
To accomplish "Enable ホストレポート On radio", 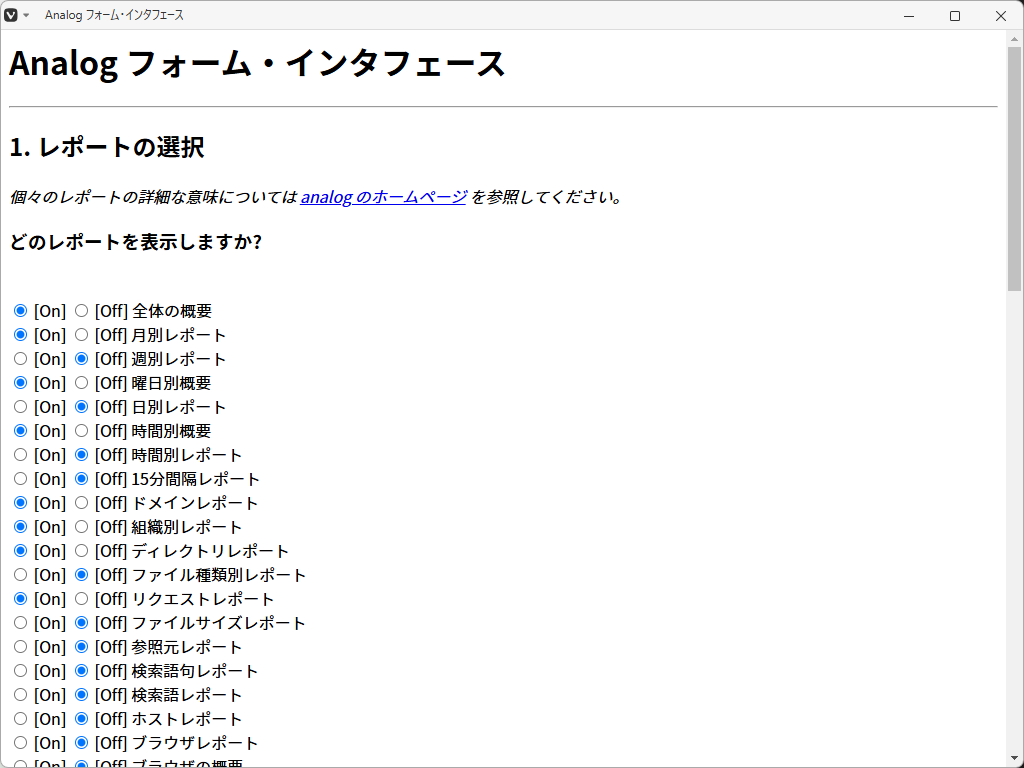I will click(20, 719).
